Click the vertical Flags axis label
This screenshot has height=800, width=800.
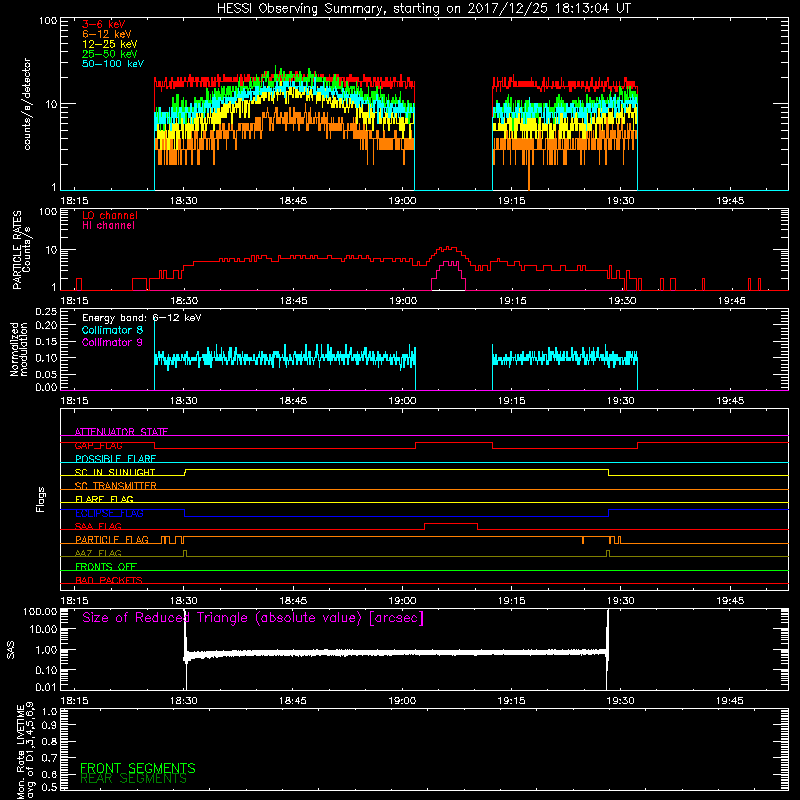41,499
